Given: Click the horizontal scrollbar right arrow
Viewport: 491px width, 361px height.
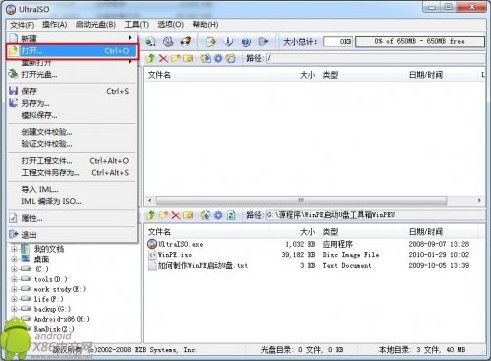Looking at the screenshot, I should point(479,200).
